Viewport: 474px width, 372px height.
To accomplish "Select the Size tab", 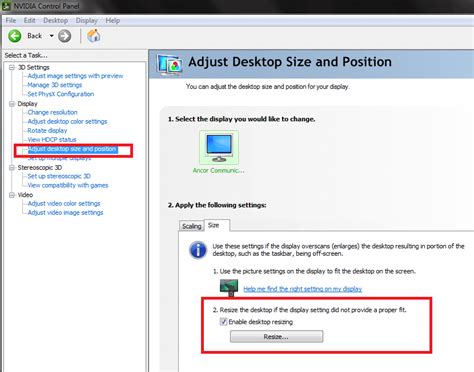I will click(x=217, y=225).
